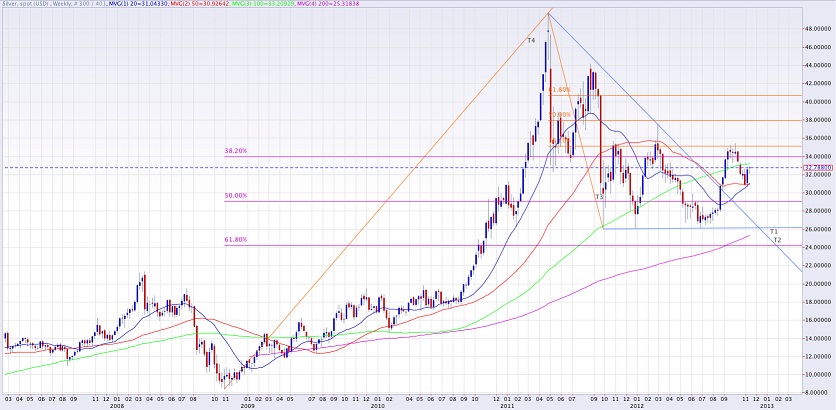
Task: Select the T1 label at the right
Action: (774, 231)
